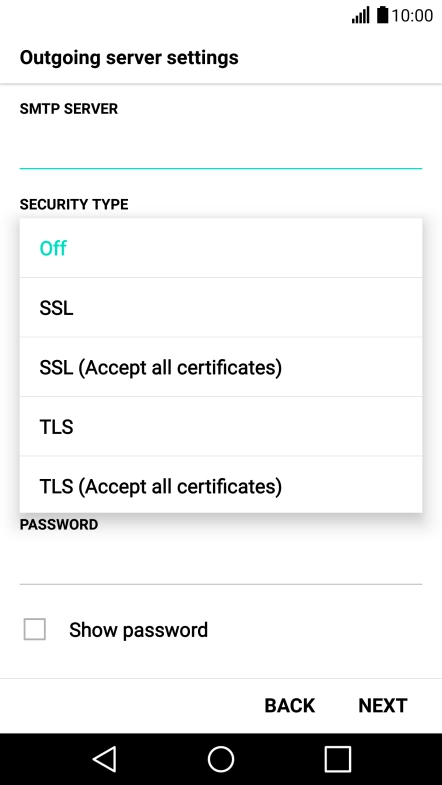Tap the signal strength status icon
The image size is (442, 785).
click(x=360, y=15)
